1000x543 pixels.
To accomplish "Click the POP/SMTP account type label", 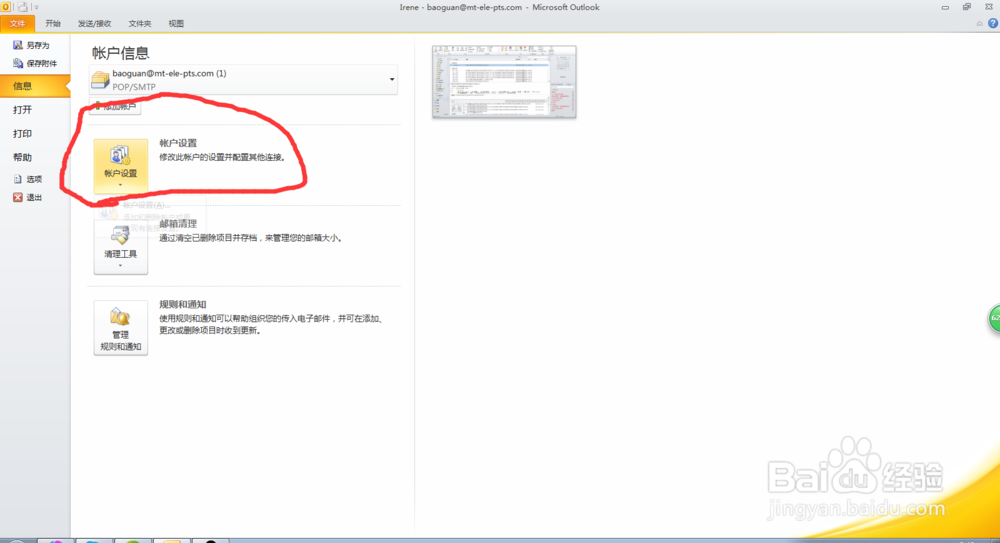I will [x=134, y=87].
